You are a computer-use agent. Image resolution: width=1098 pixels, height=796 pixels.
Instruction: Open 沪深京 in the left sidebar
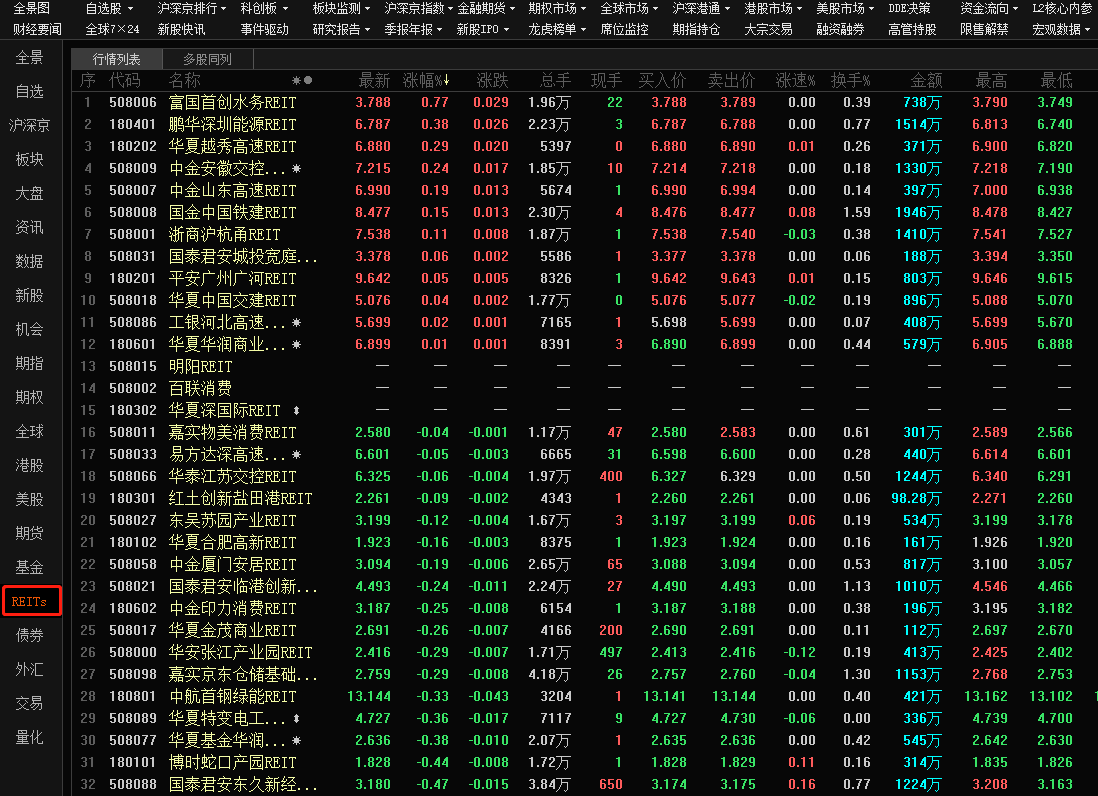29,125
